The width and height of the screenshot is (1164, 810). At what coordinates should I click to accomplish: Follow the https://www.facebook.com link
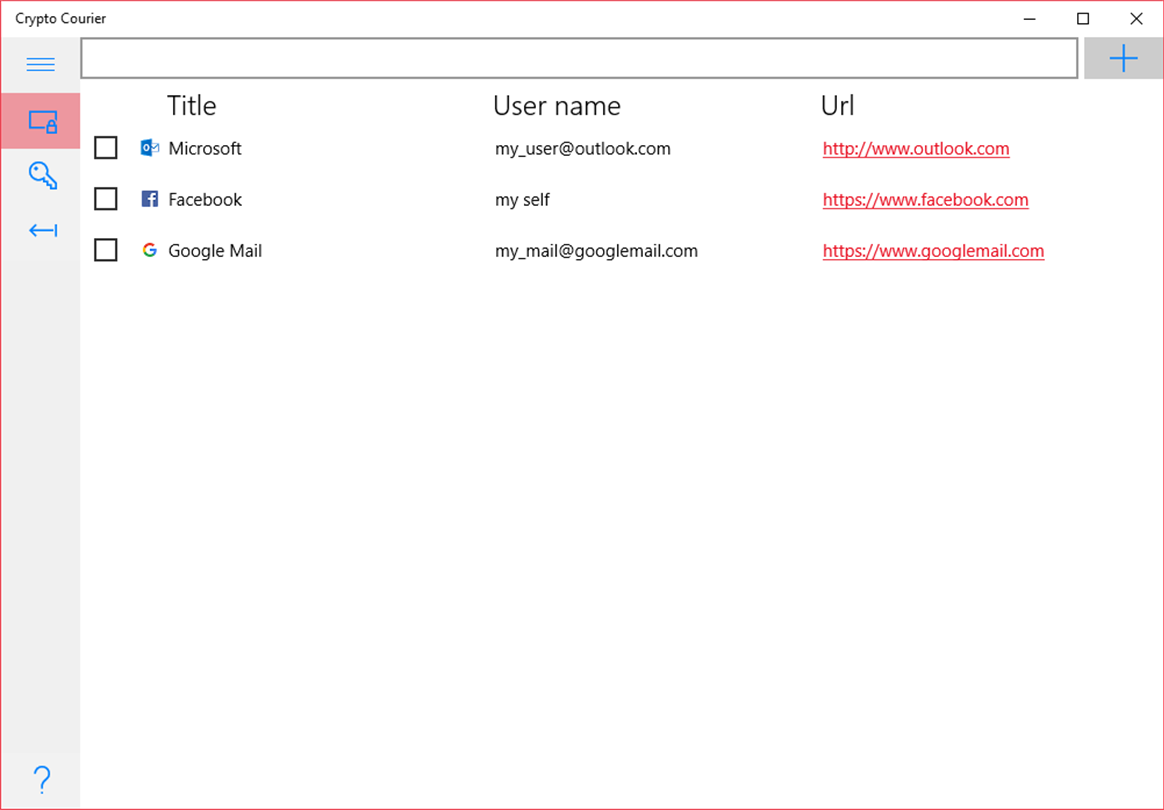click(925, 200)
